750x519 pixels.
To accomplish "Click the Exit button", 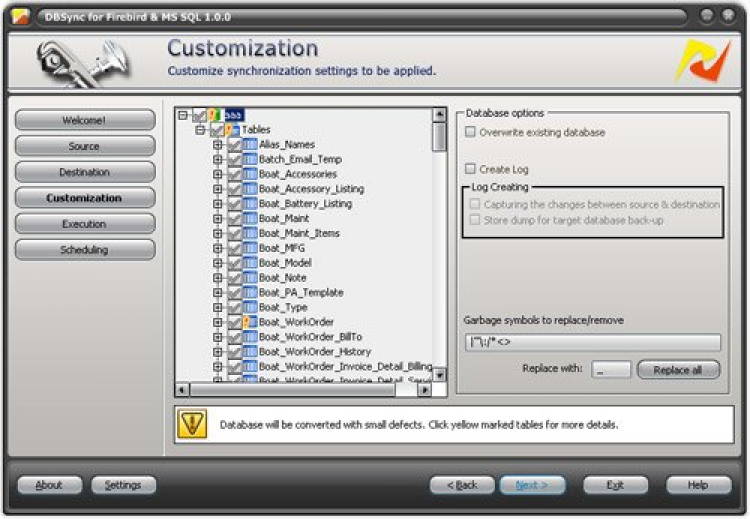I will 616,485.
